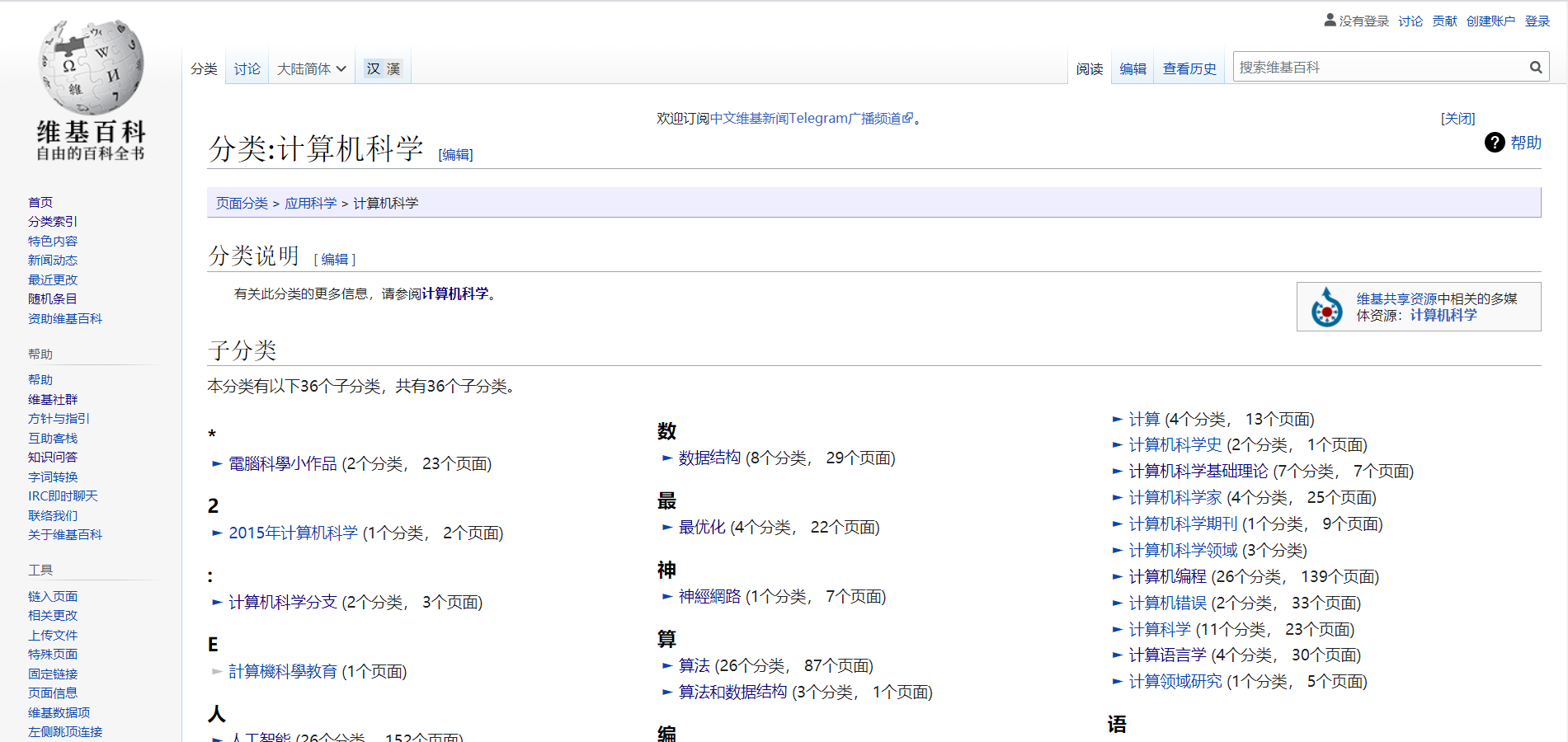Click the not-logged-in user icon
1568x742 pixels.
(x=1330, y=20)
